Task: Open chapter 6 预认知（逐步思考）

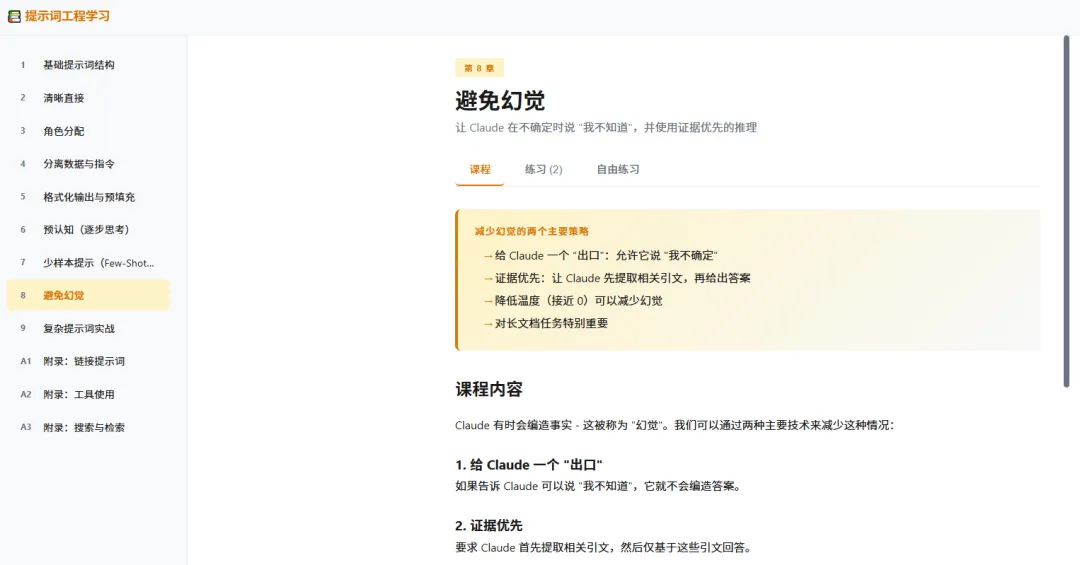Action: click(88, 229)
